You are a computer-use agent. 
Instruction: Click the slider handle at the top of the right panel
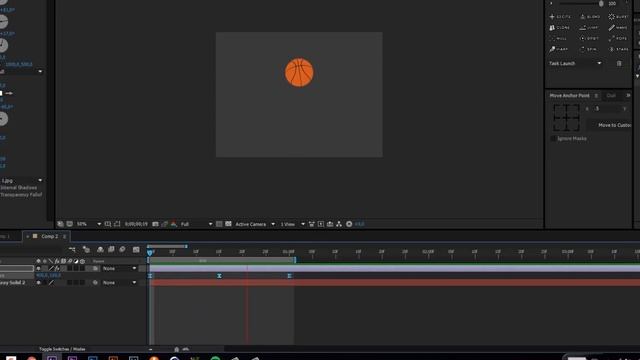click(601, 4)
